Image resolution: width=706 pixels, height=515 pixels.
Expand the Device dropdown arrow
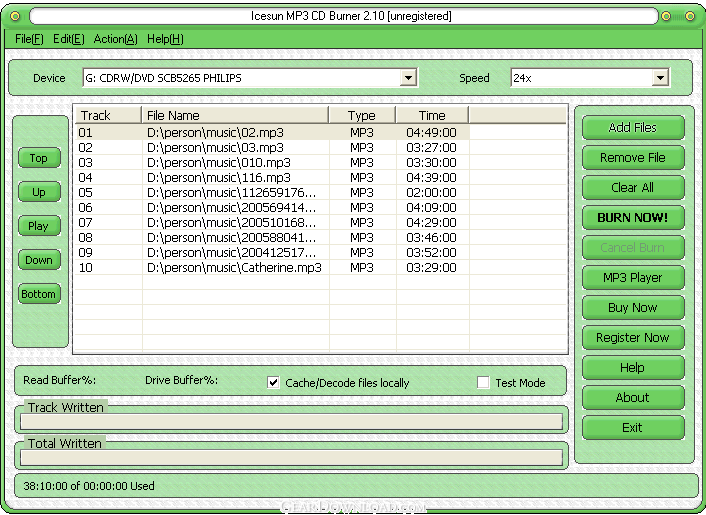(x=408, y=78)
